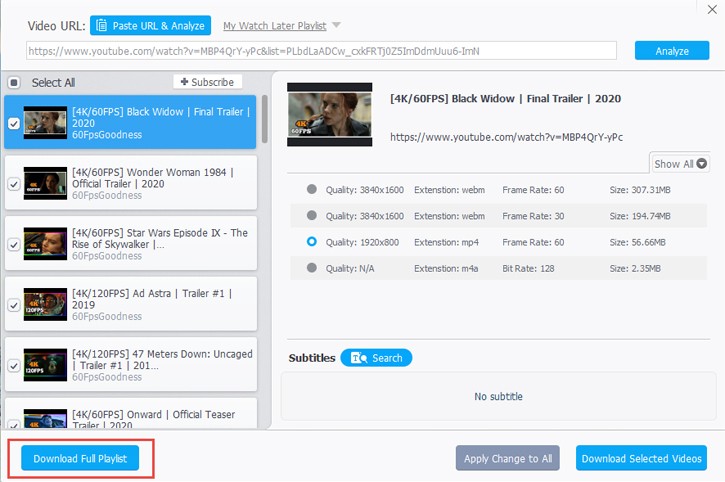Click the Star Wars Episode IX thumbnail
The width and height of the screenshot is (725, 482).
coord(45,244)
